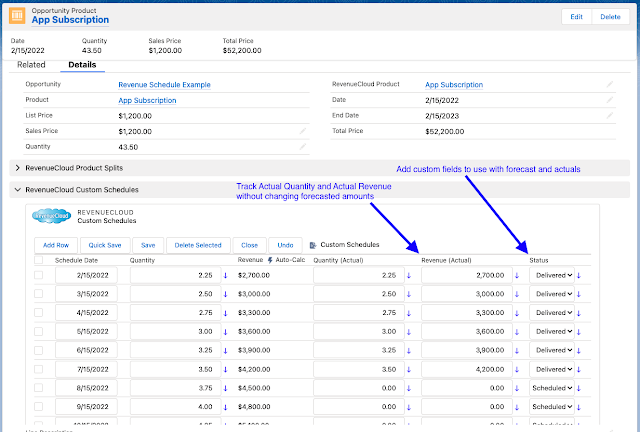This screenshot has height=432, width=640.
Task: Open the Revenue Schedule Example opportunity link
Action: pos(164,85)
